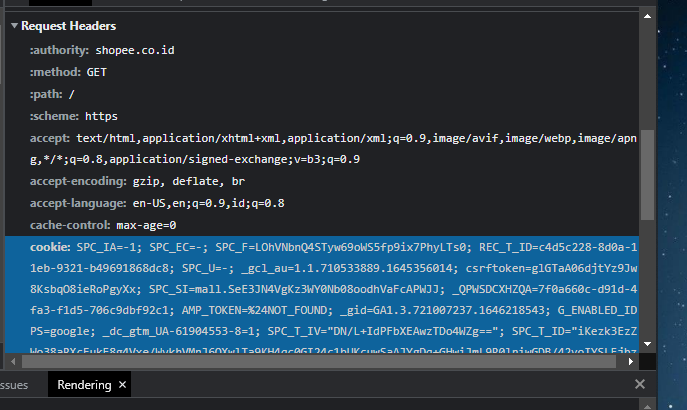
Task: Click the headers panel vertical scrollbar thumb
Action: [x=648, y=175]
